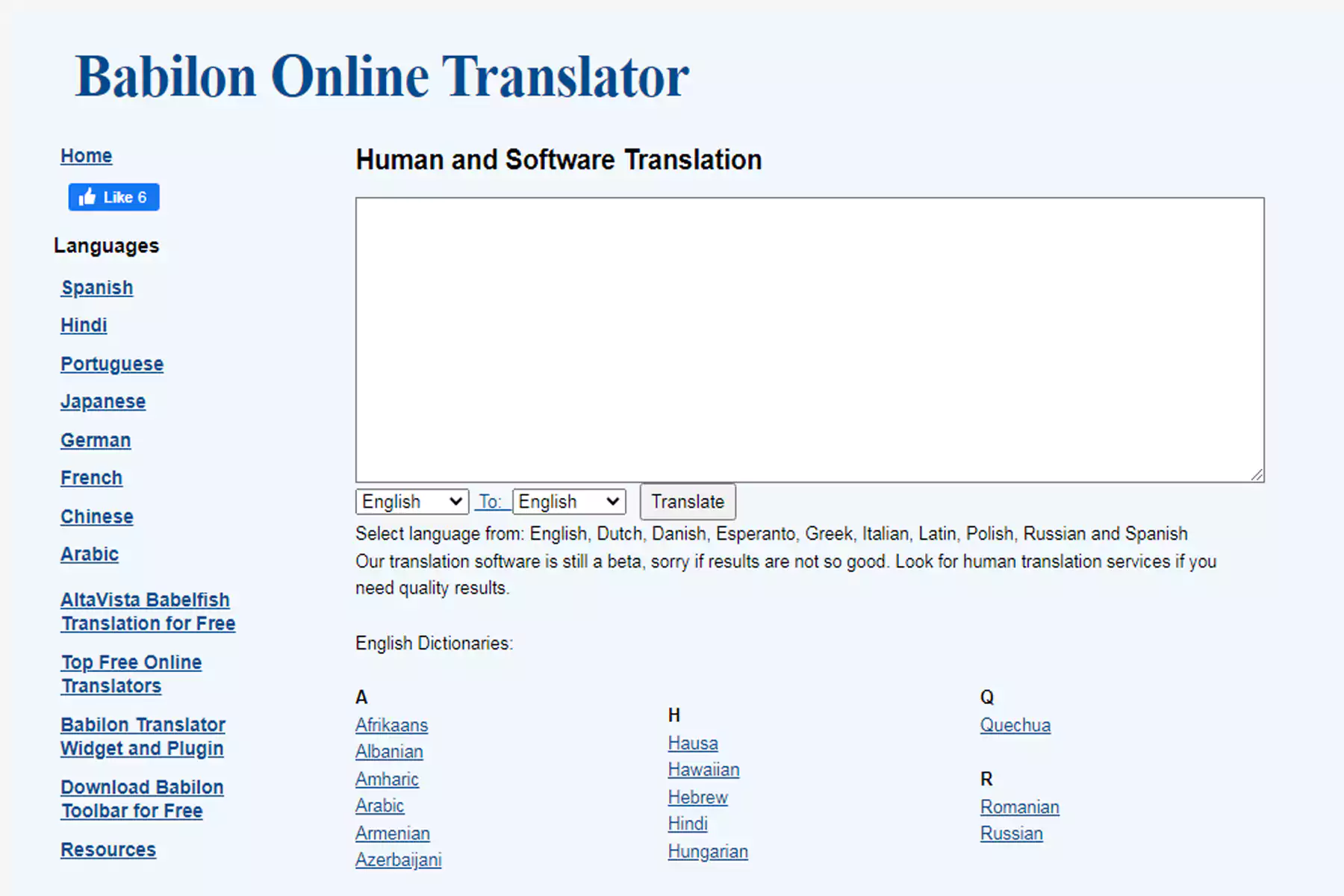Open Chinese language link
Viewport: 1344px width, 896px height.
97,517
